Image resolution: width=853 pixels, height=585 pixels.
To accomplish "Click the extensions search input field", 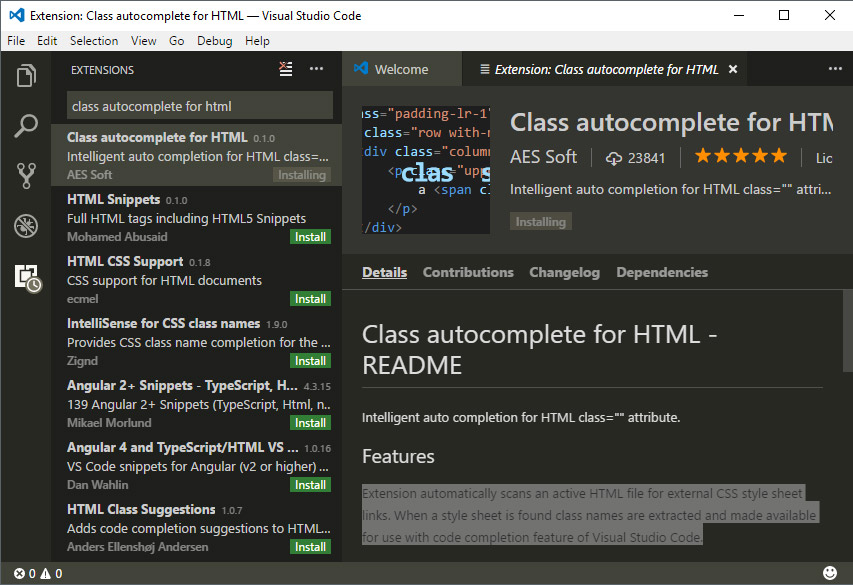I will [200, 106].
